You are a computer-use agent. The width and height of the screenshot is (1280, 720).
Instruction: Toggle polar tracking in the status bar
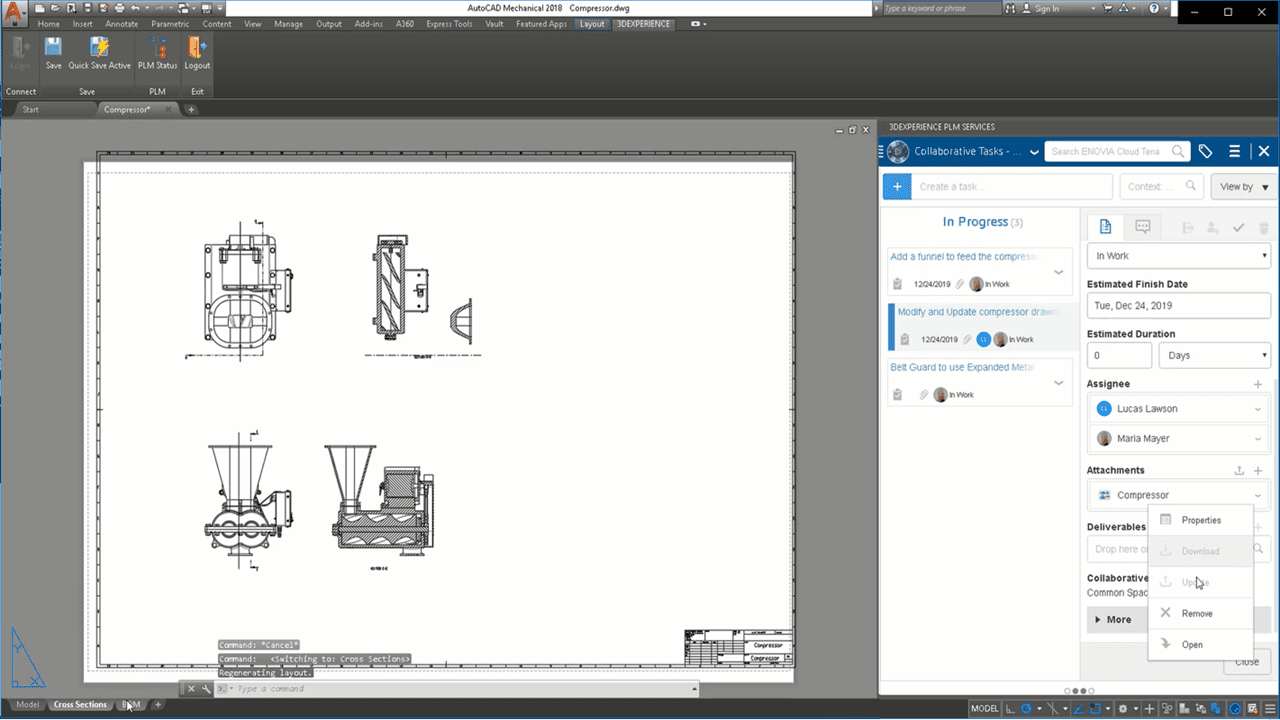[1026, 708]
